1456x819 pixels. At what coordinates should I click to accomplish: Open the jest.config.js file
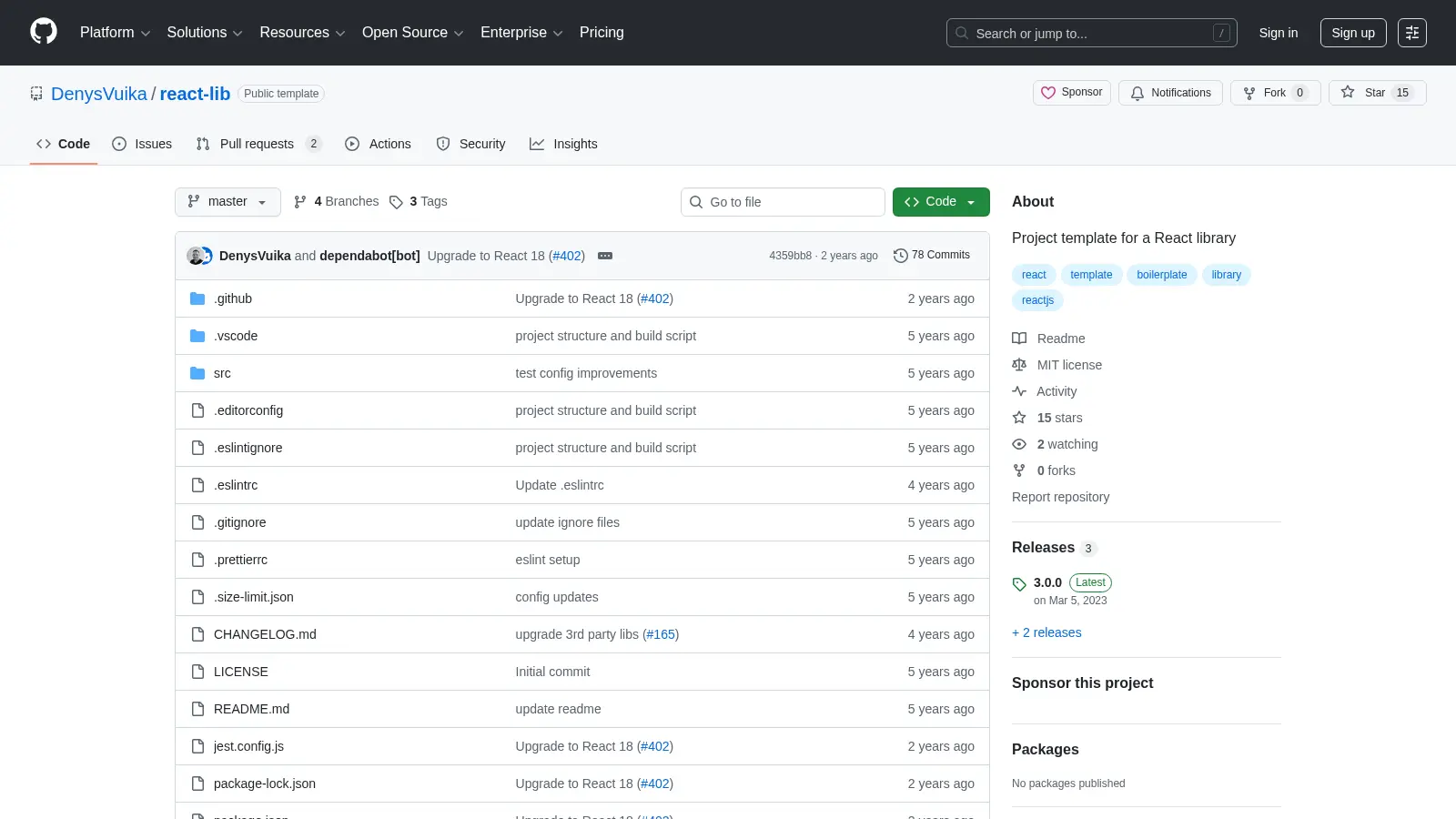click(x=248, y=746)
